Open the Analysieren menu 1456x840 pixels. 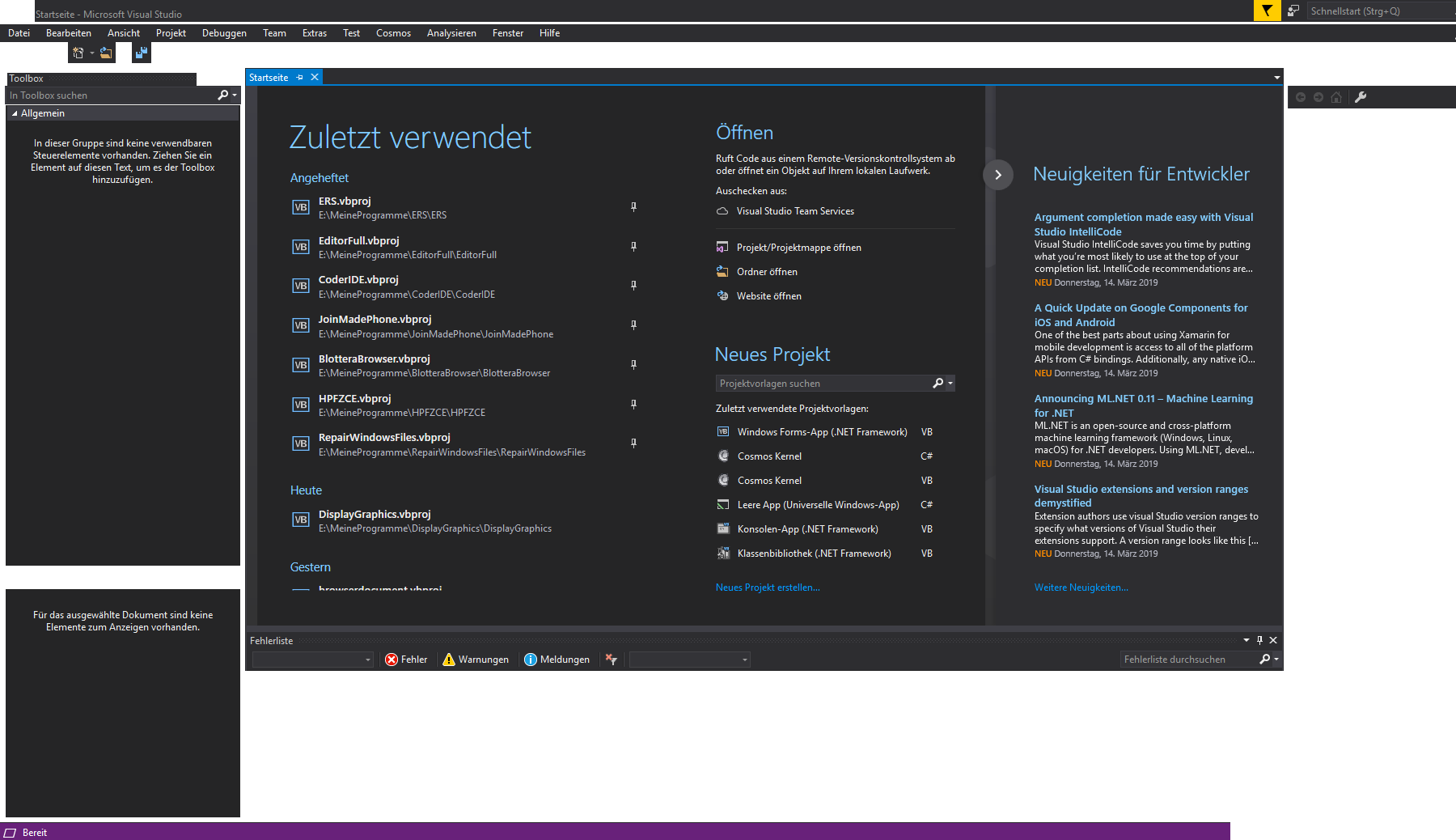451,33
